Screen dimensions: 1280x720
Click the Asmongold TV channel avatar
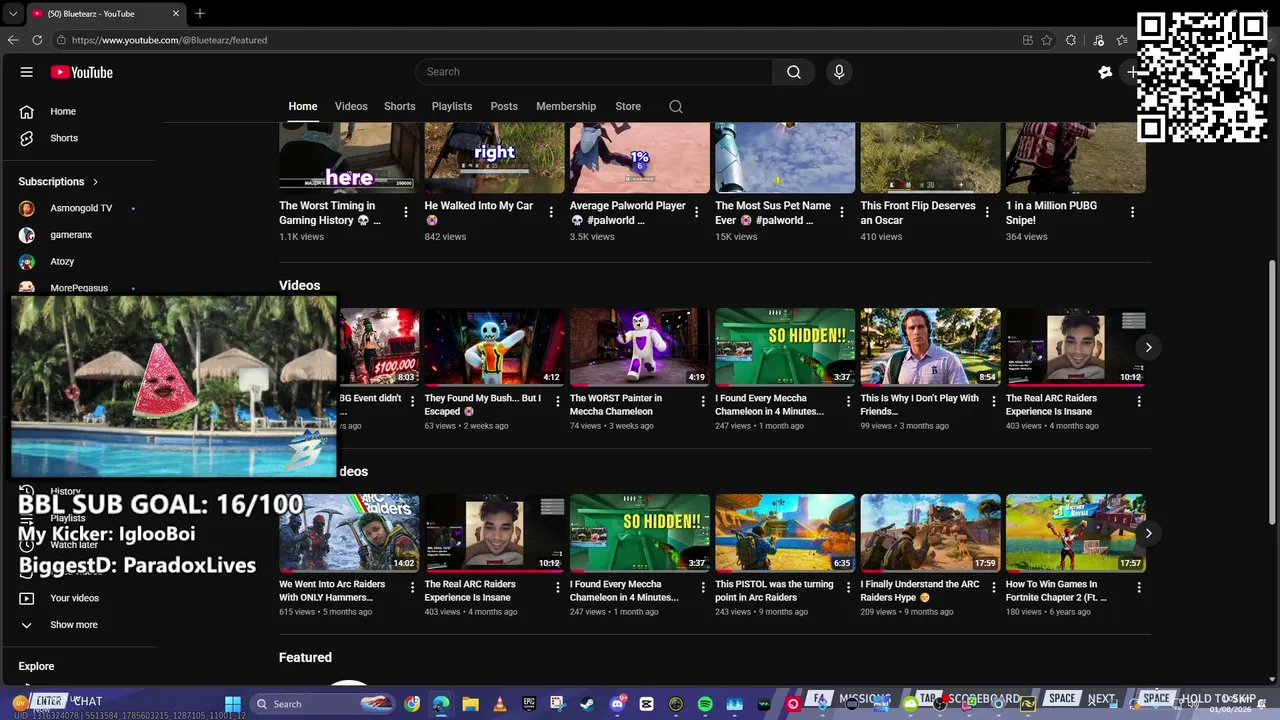coord(27,208)
